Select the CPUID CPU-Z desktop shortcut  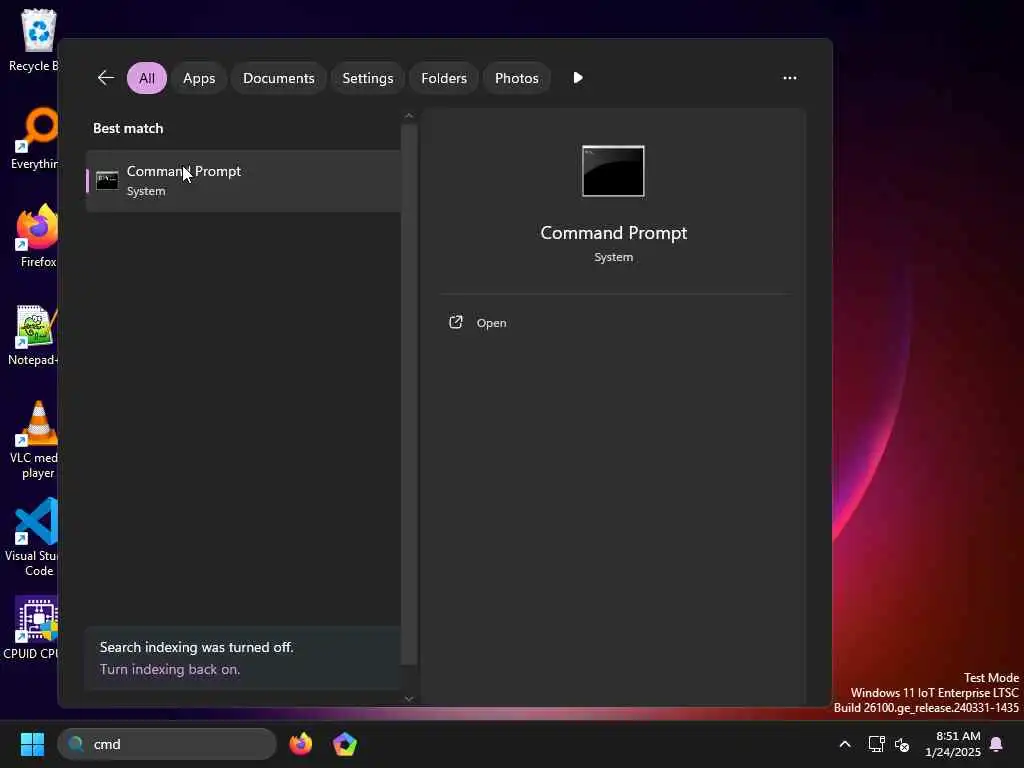click(33, 628)
